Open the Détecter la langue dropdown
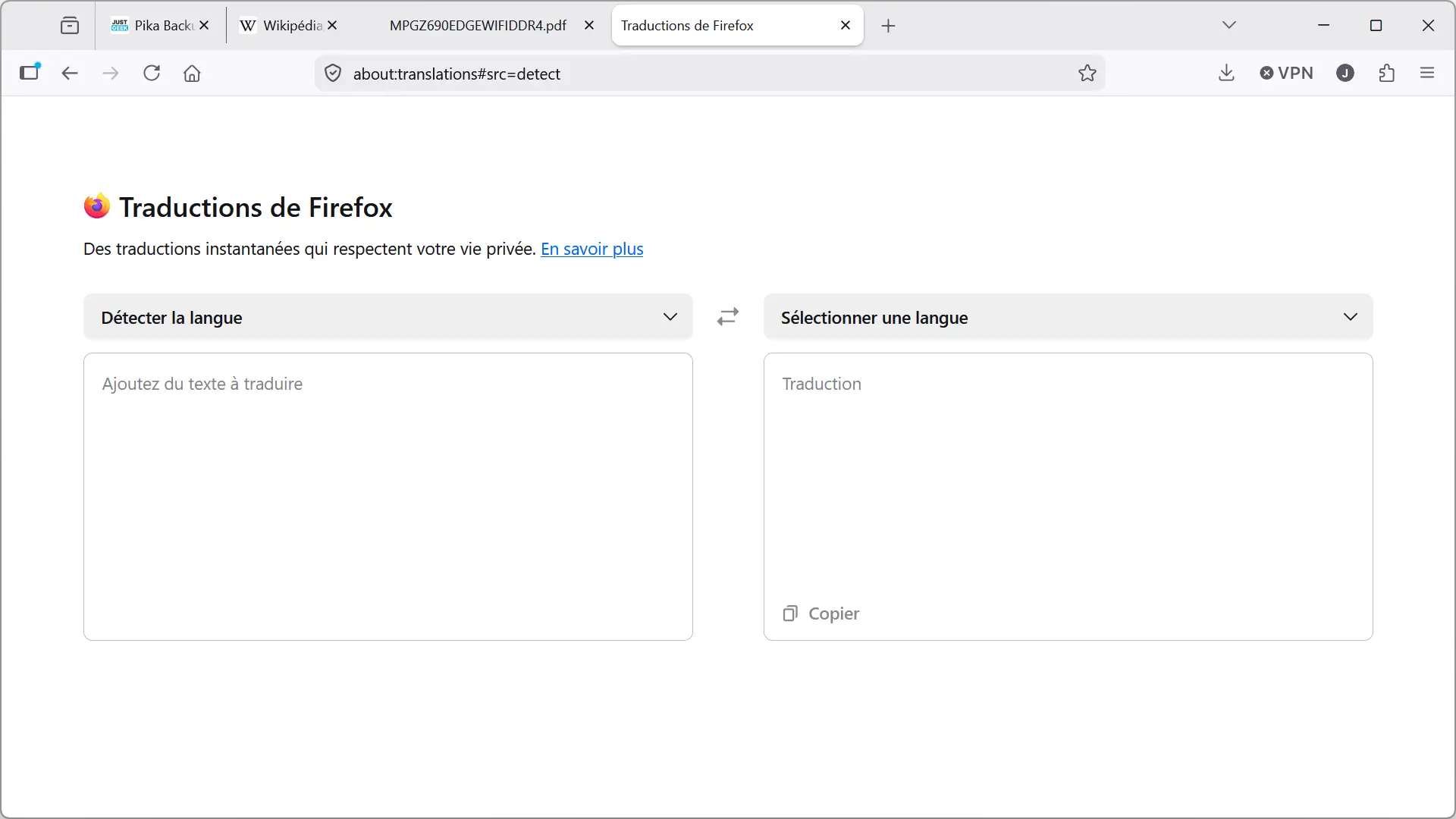The image size is (1456, 819). click(388, 317)
